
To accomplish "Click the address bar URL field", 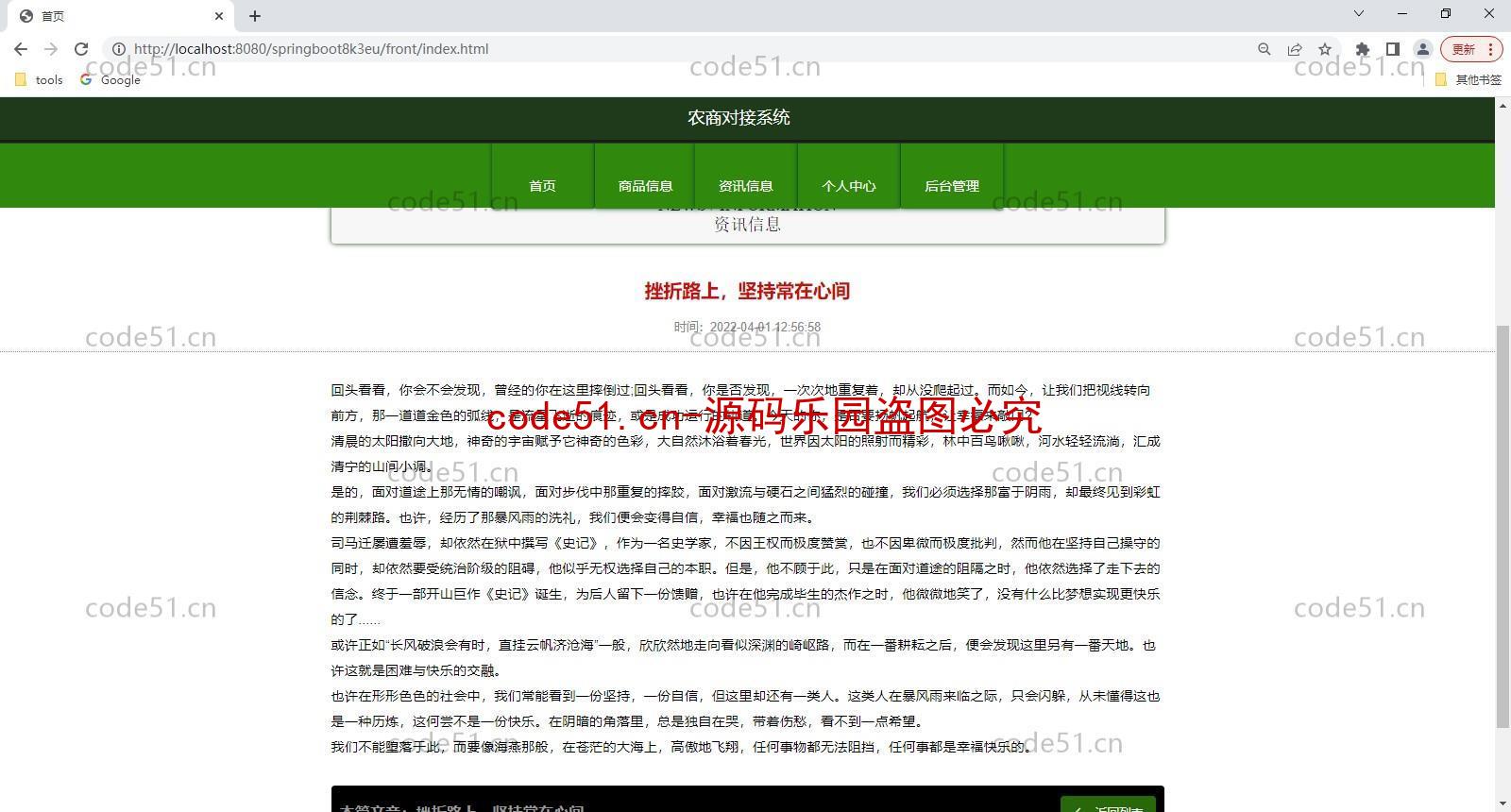I will pos(680,49).
